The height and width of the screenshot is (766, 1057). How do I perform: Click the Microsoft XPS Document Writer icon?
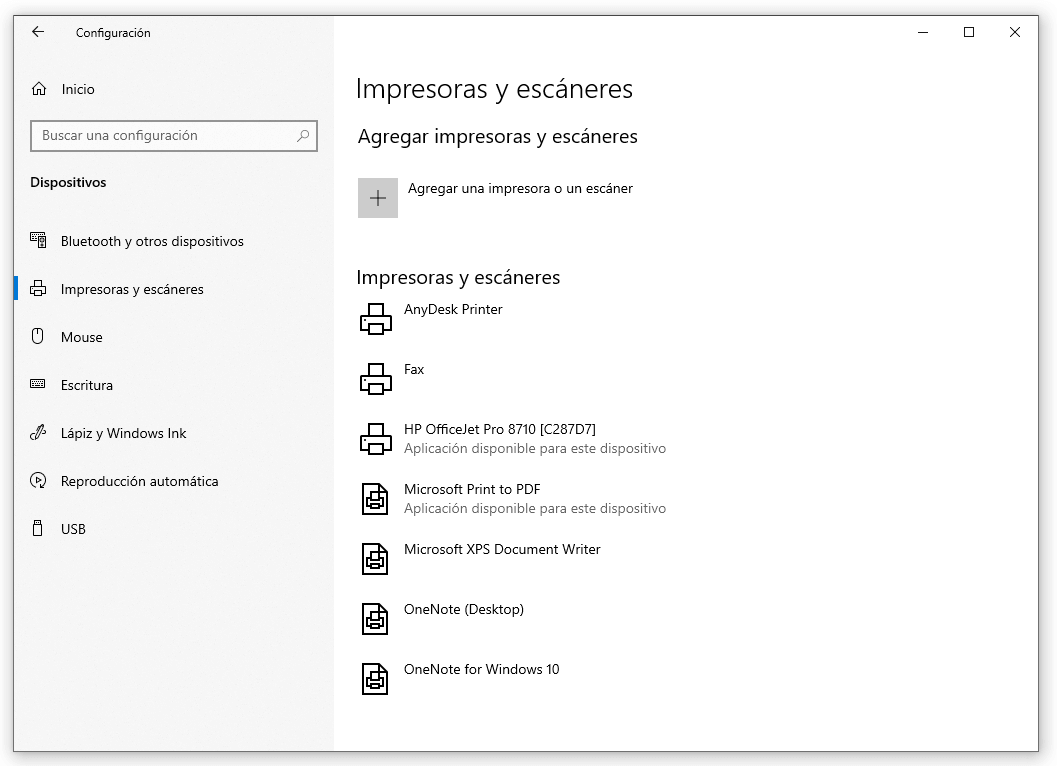coord(375,559)
